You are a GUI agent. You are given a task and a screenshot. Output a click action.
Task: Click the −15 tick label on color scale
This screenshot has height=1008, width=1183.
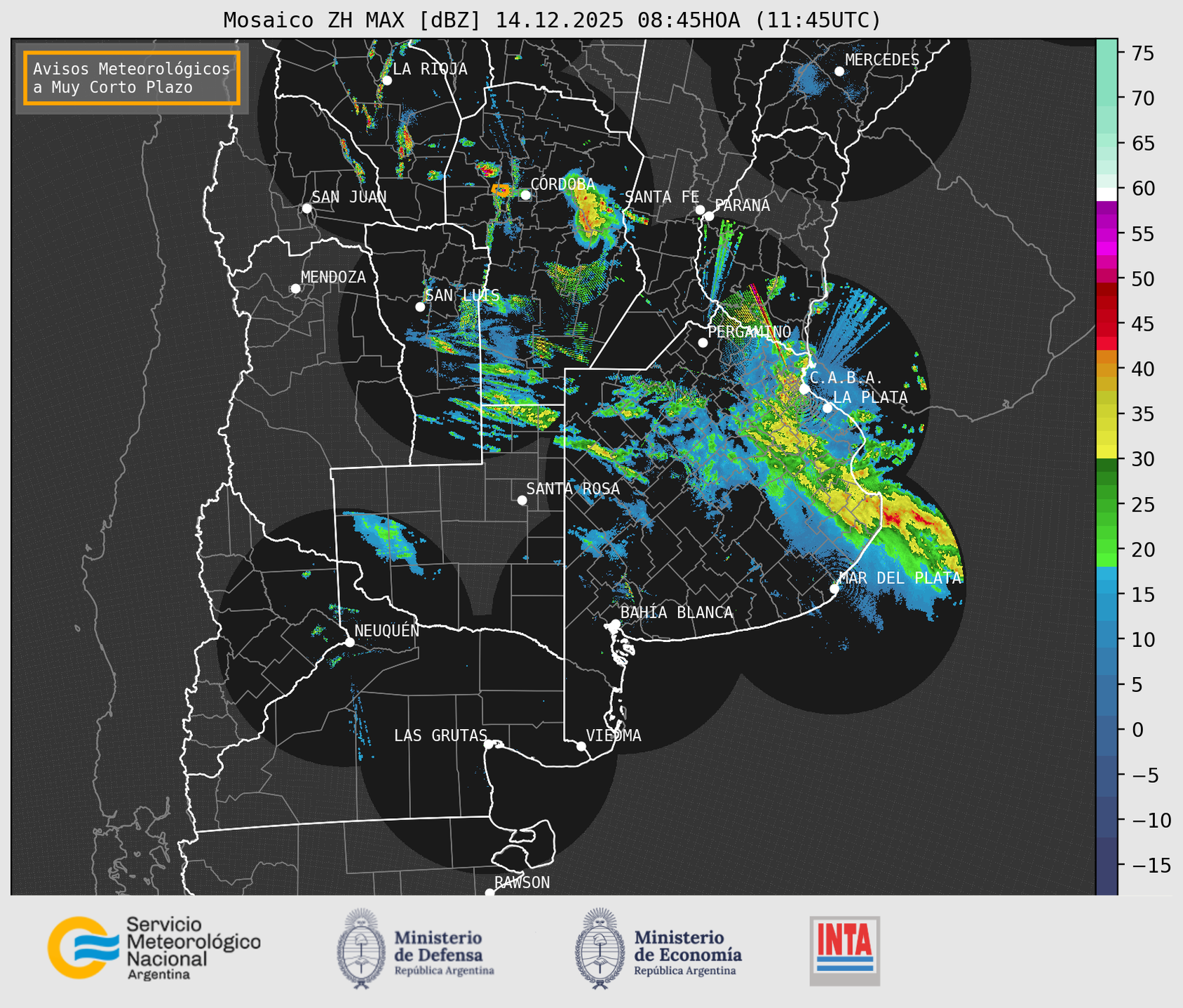[x=1151, y=865]
